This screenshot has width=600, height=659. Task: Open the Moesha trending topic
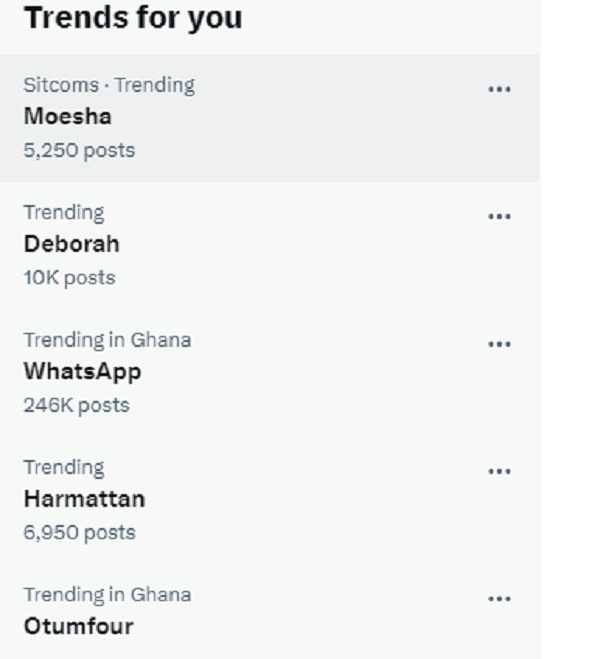pos(67,117)
